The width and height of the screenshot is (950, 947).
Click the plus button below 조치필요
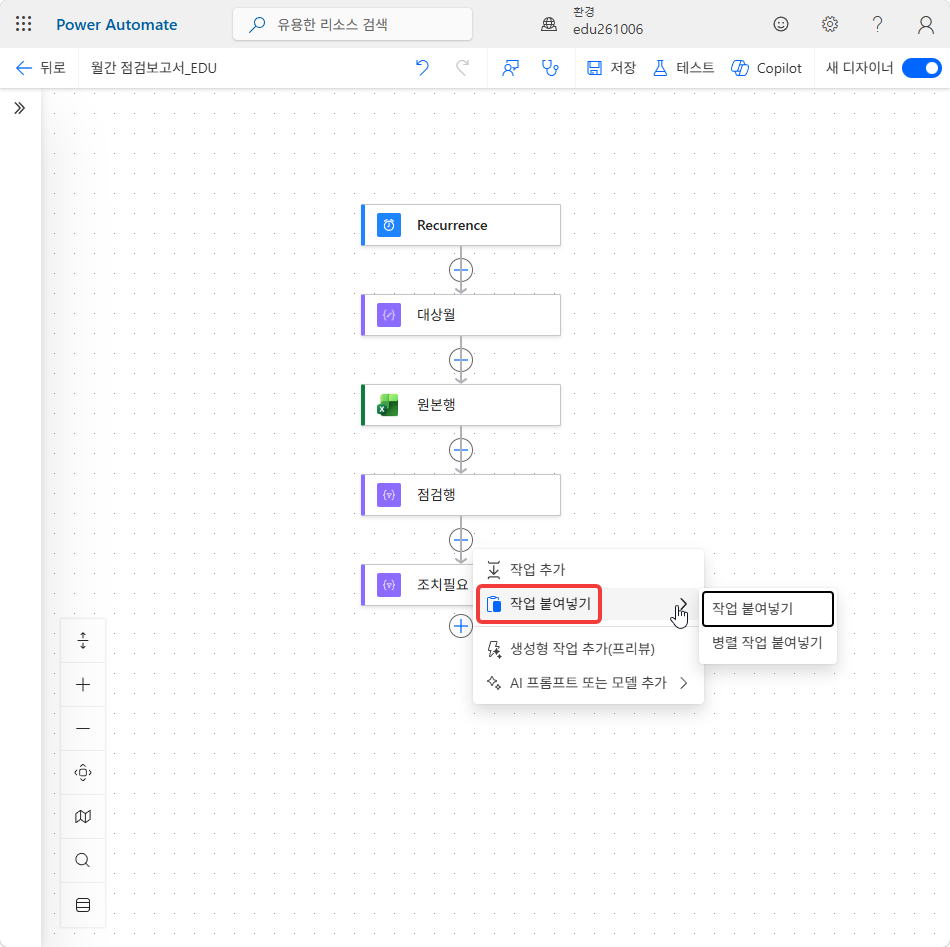pyautogui.click(x=461, y=626)
